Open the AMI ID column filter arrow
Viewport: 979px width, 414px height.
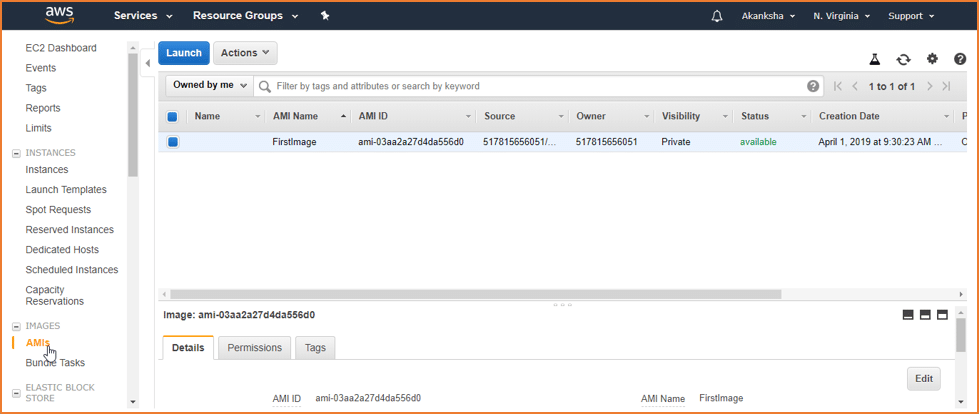click(x=468, y=117)
